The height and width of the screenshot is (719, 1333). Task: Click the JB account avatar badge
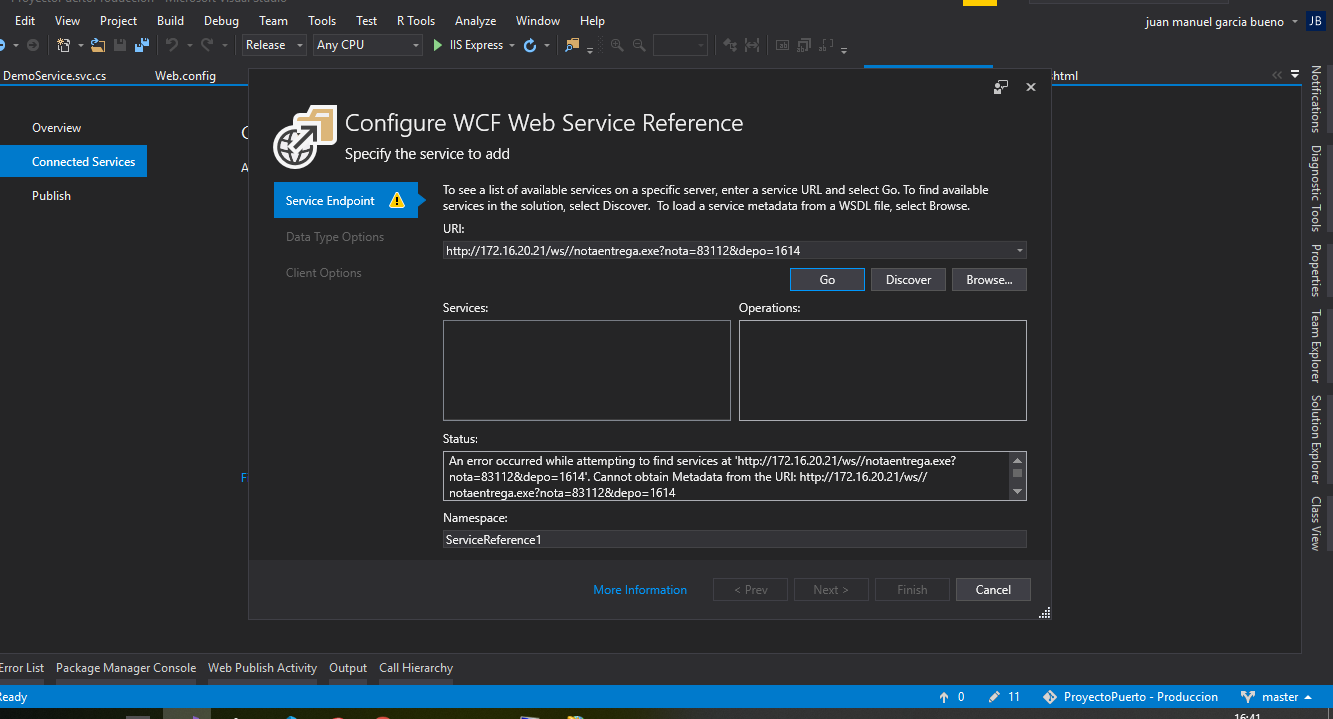pos(1315,21)
